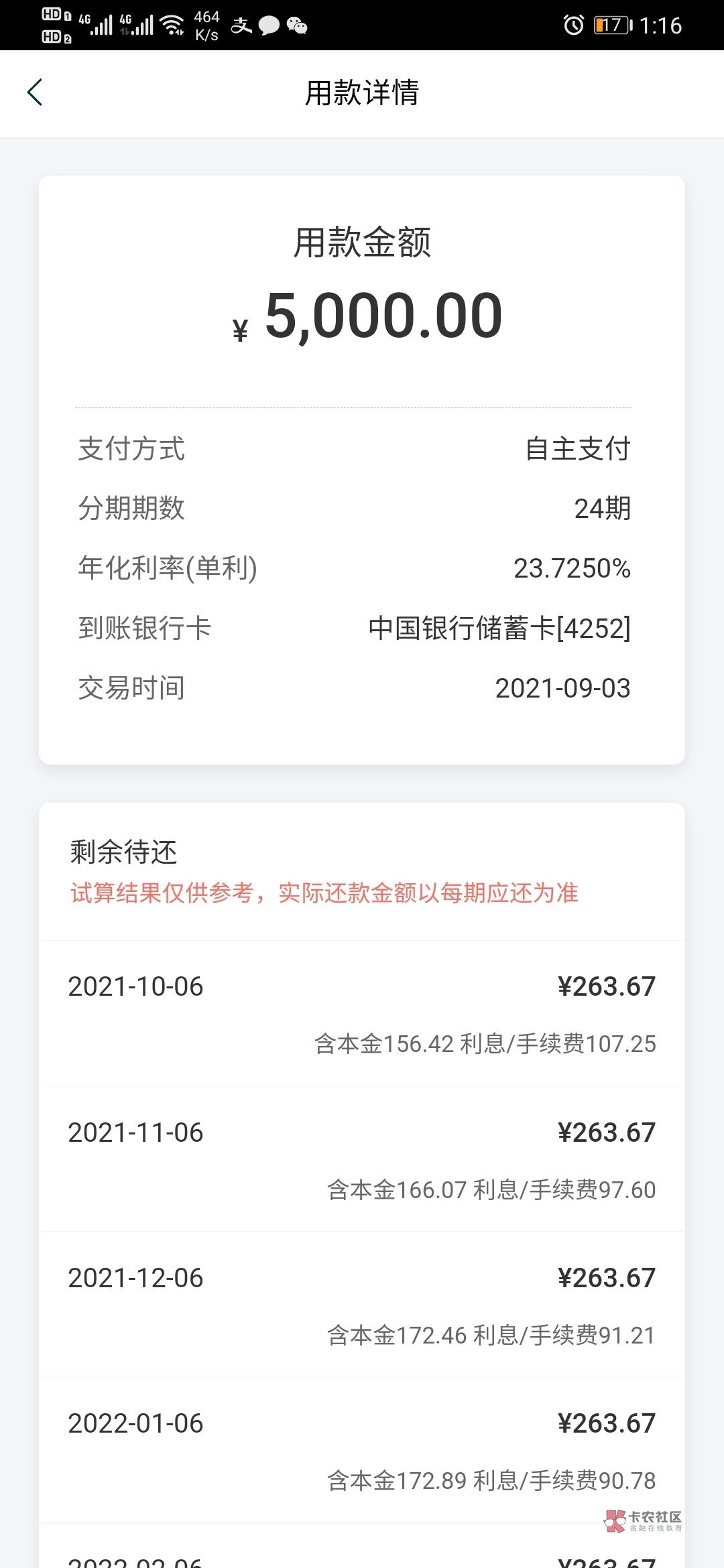
Task: Open the 2022-01-06 repayment entry
Action: click(x=362, y=1450)
